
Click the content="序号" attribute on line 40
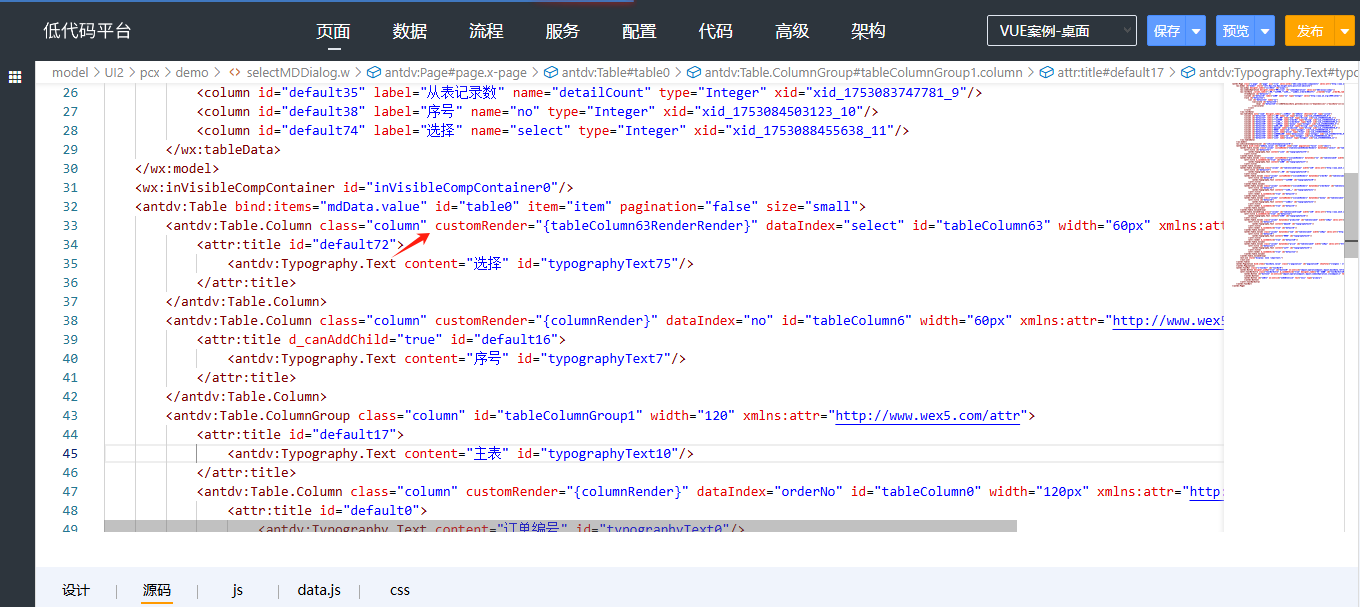coord(458,358)
